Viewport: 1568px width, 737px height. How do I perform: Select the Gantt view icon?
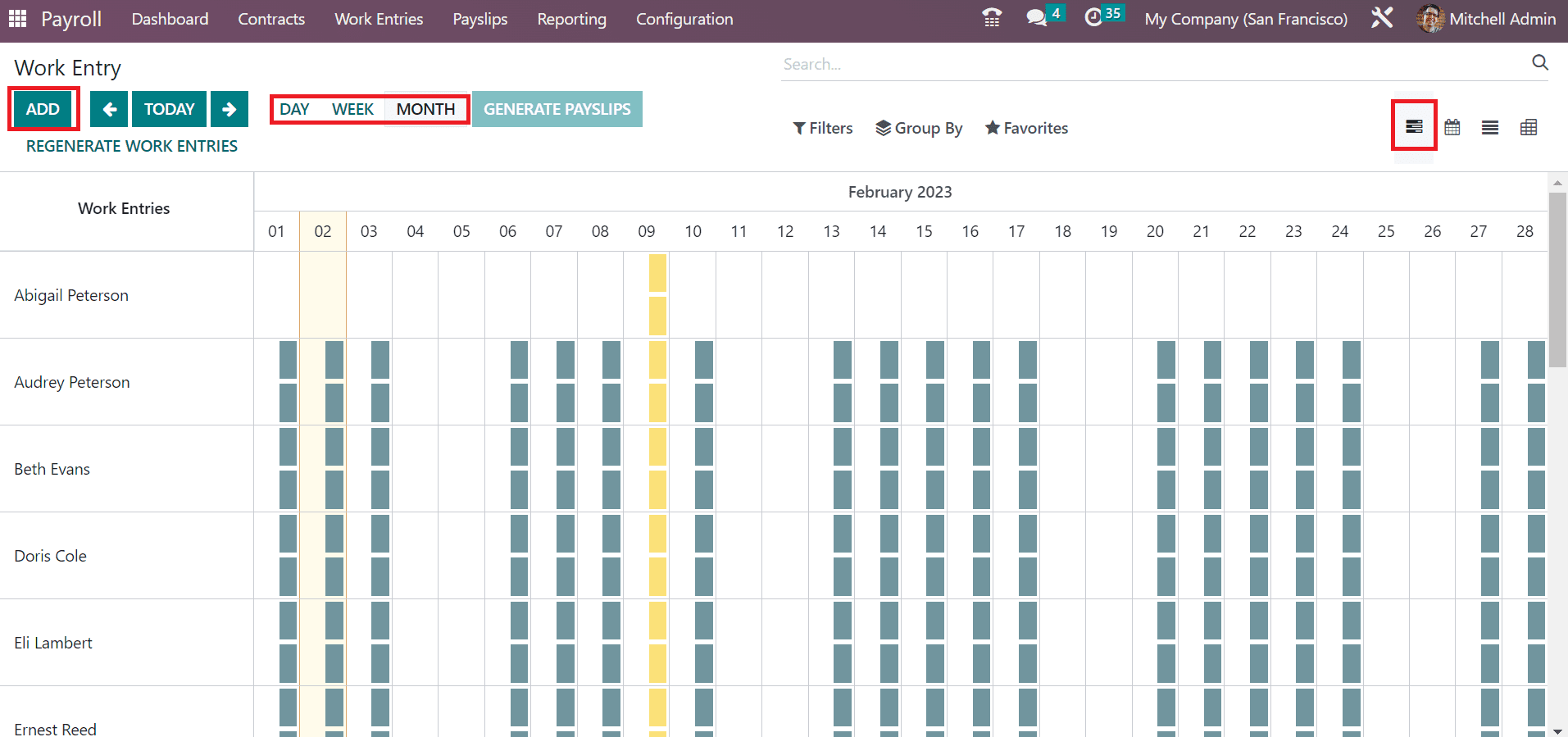(x=1414, y=127)
